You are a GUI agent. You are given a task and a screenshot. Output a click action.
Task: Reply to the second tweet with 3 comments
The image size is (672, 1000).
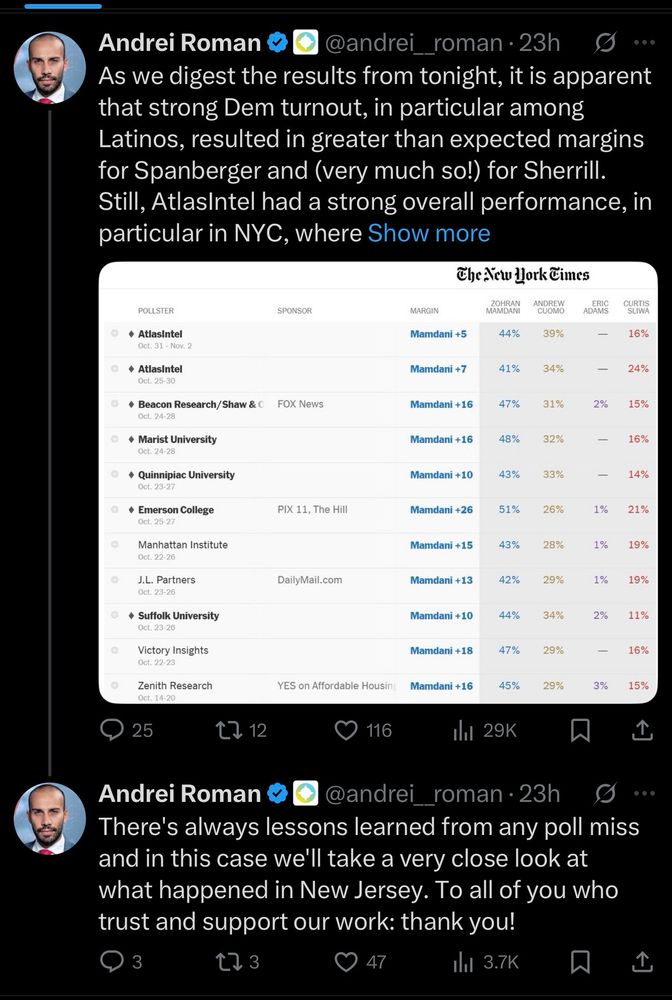click(121, 962)
